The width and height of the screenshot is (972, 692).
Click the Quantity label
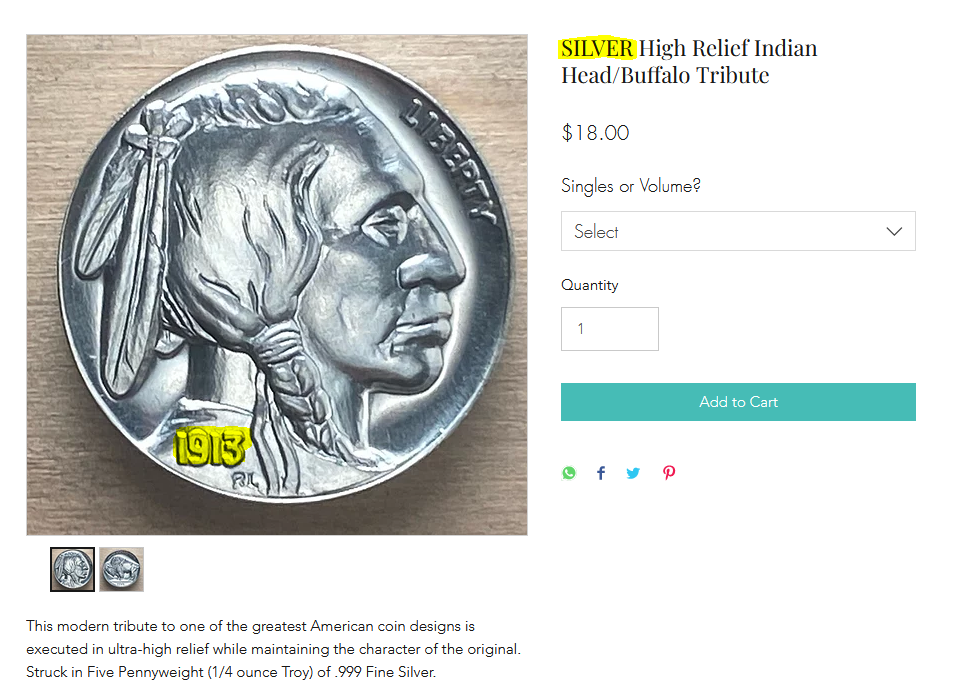tap(590, 285)
